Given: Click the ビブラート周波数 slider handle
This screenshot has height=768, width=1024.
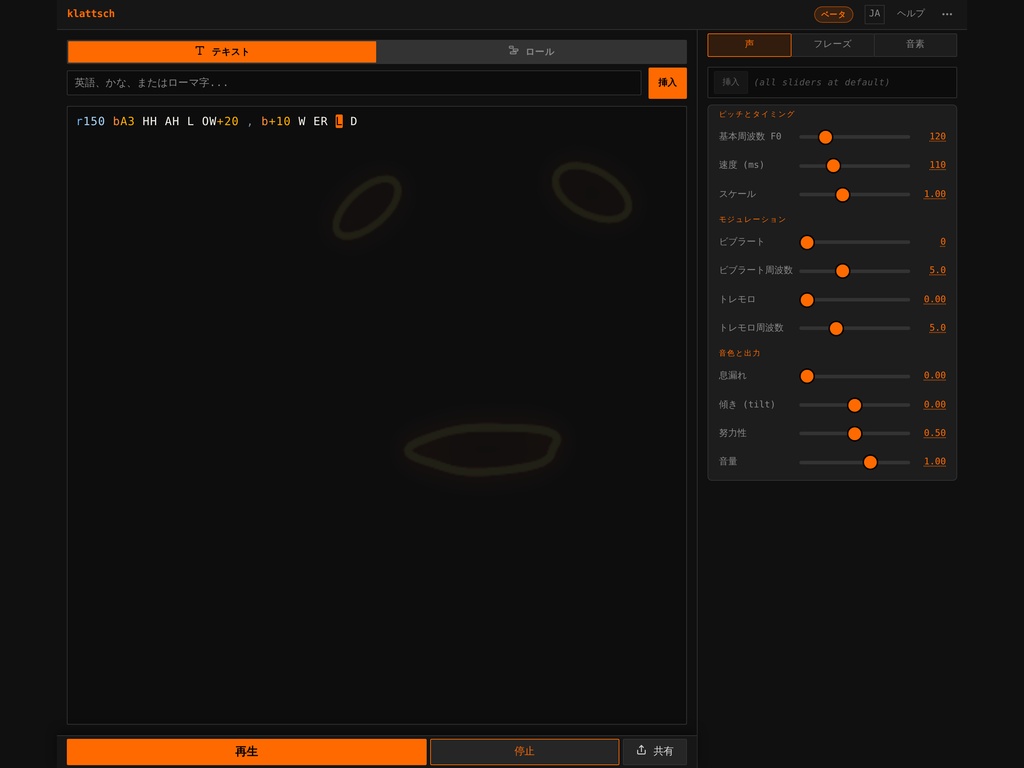Looking at the screenshot, I should click(x=842, y=271).
